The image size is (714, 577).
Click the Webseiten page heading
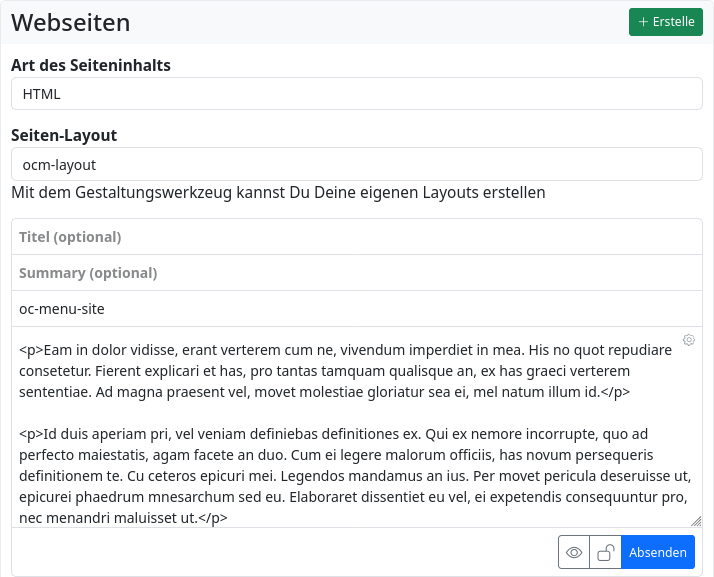coord(71,22)
